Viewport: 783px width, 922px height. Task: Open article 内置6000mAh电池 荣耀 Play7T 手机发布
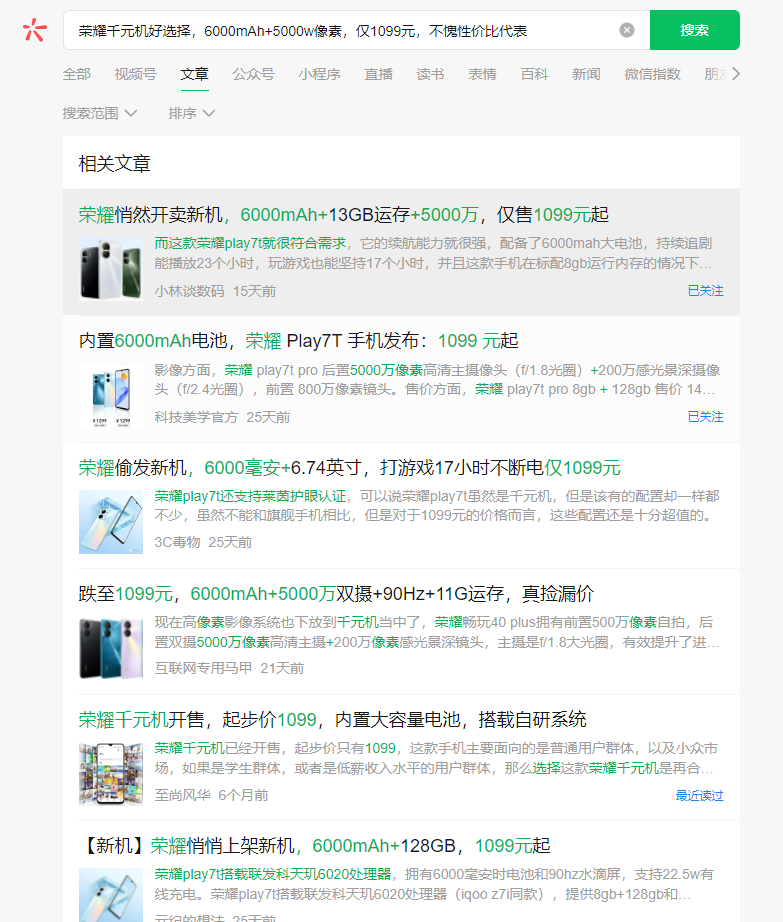click(x=298, y=340)
